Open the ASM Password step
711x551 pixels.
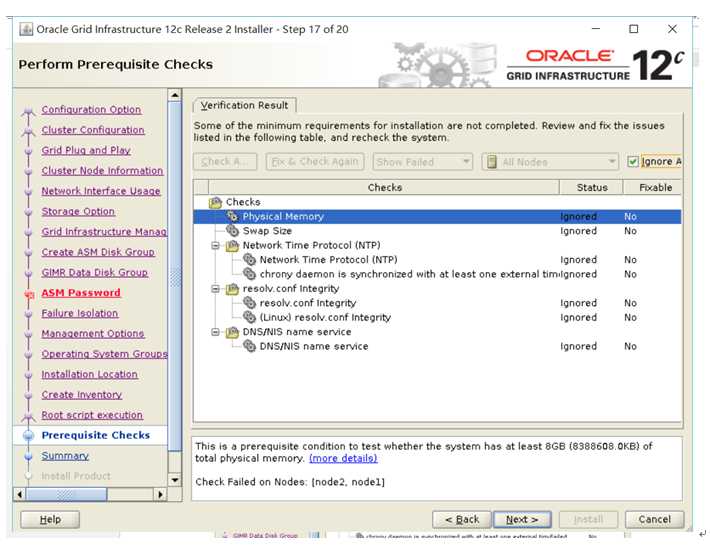pyautogui.click(x=81, y=293)
